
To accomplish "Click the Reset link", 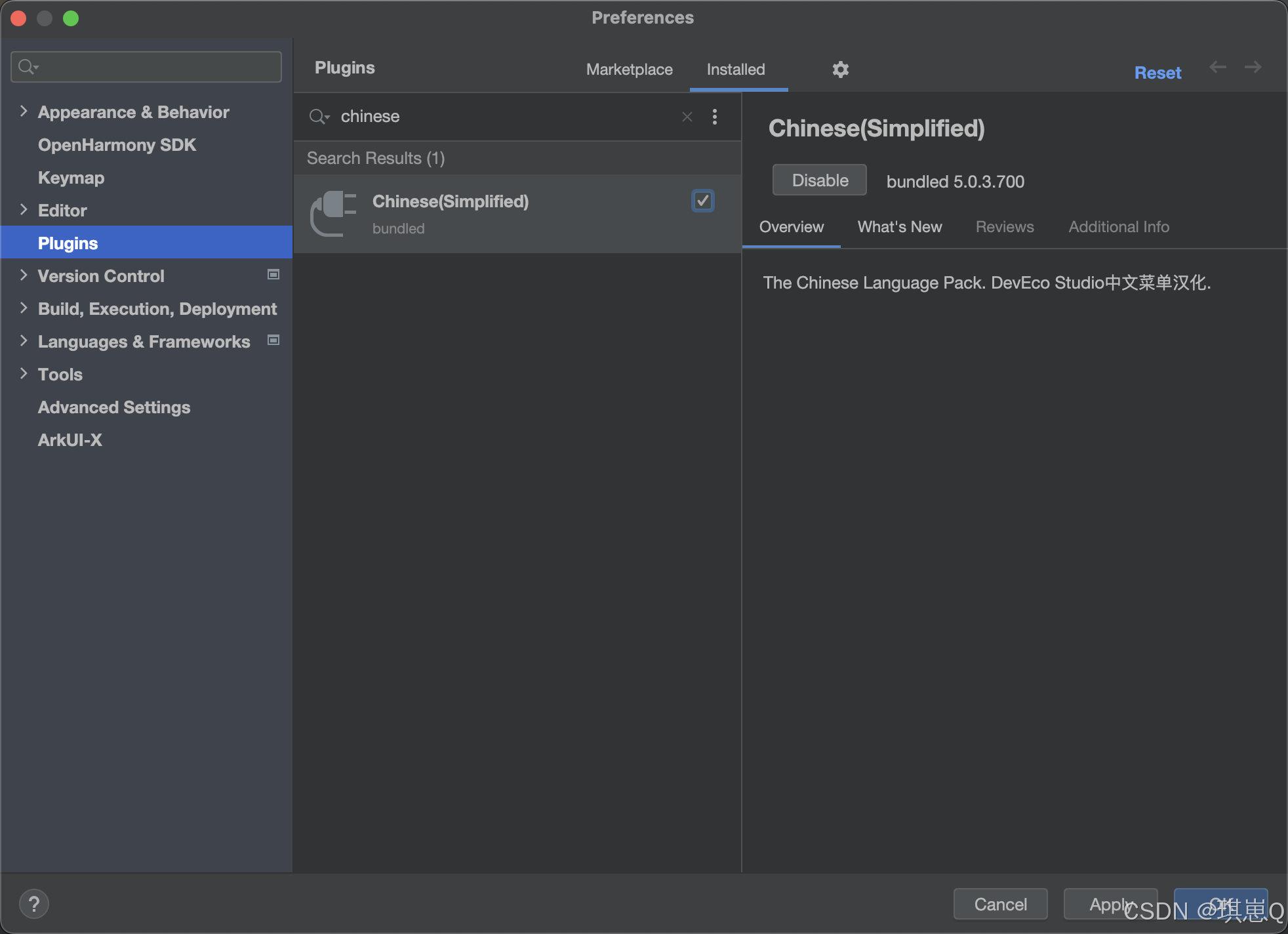I will click(x=1157, y=73).
